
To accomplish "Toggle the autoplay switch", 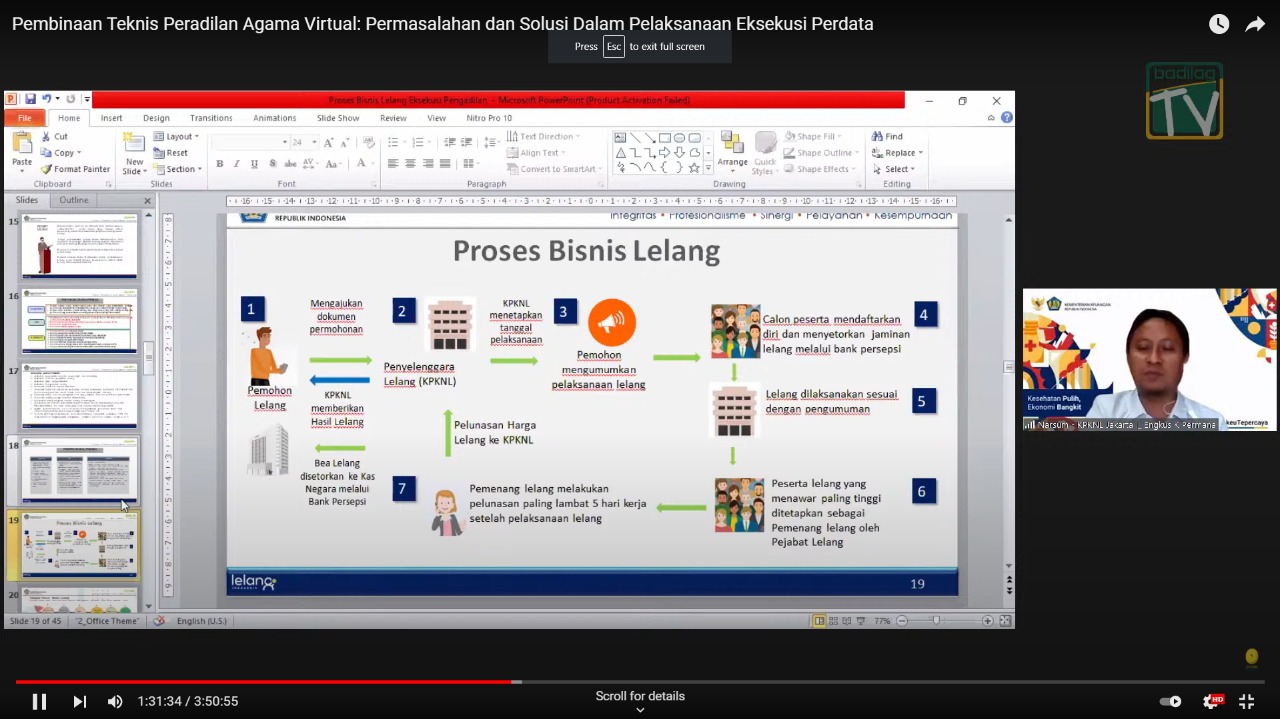I will coord(1170,701).
